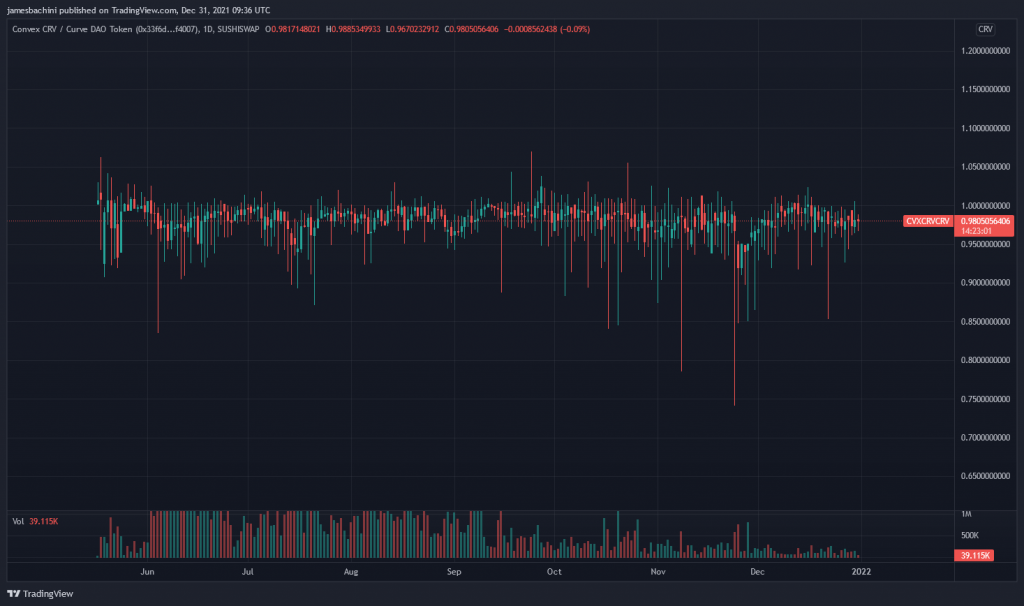Click the 39.115K volume value beside Vol
The height and width of the screenshot is (606, 1024).
(x=44, y=521)
